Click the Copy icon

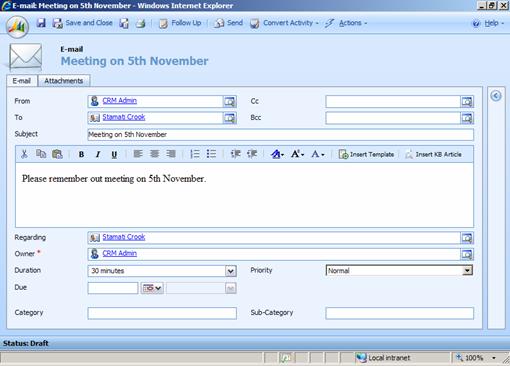(41, 154)
